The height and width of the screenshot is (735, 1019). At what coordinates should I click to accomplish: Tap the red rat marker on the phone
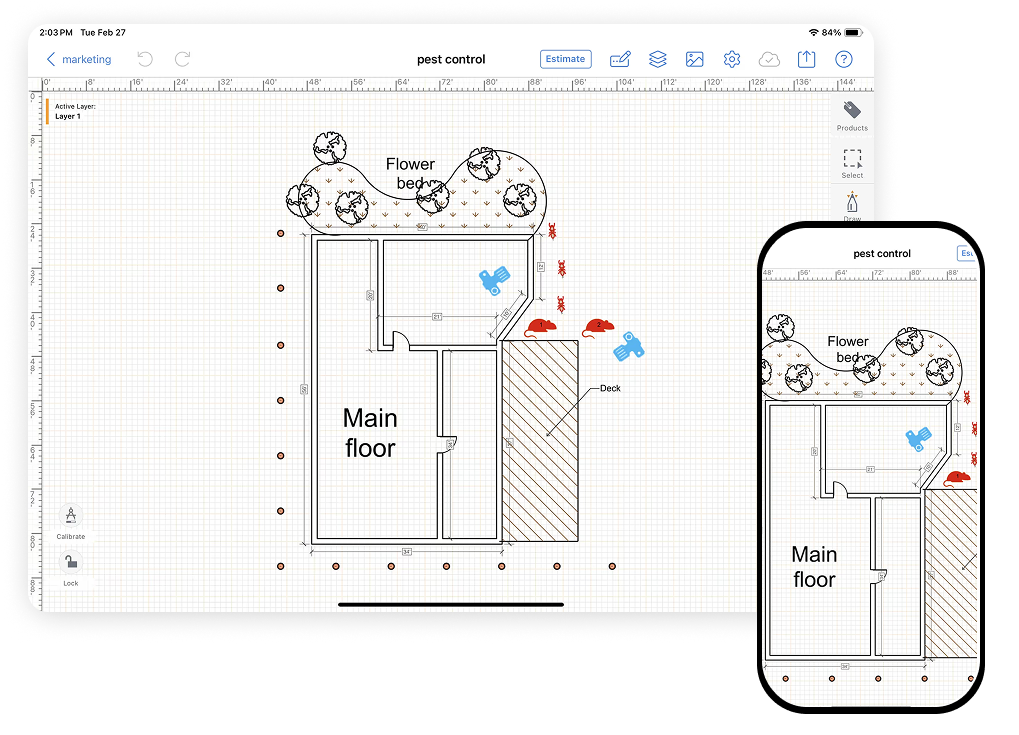click(x=957, y=480)
